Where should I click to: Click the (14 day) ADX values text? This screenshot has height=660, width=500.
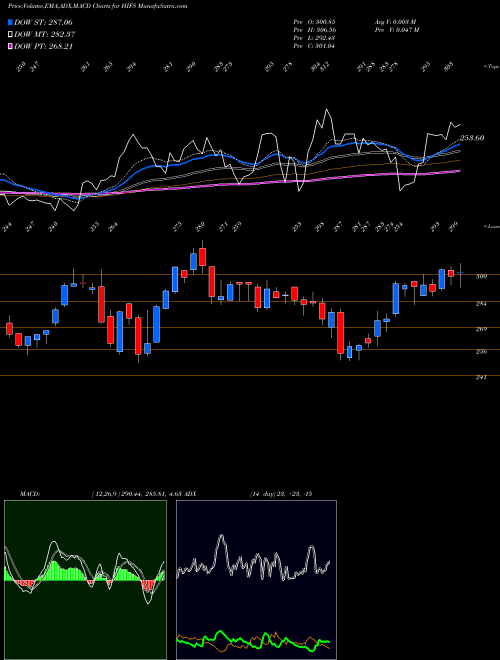point(281,494)
